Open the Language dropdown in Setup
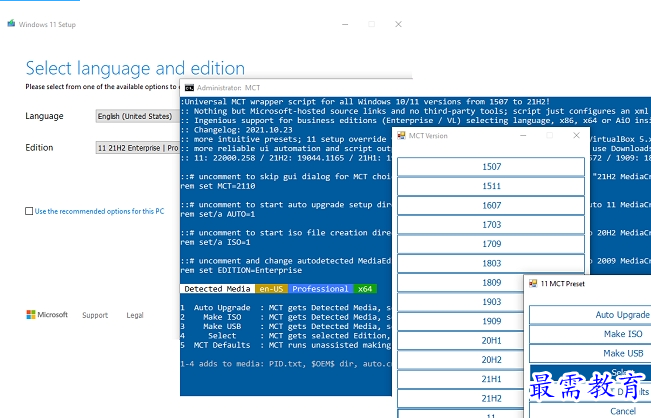The height and width of the screenshot is (418, 651). pos(137,116)
